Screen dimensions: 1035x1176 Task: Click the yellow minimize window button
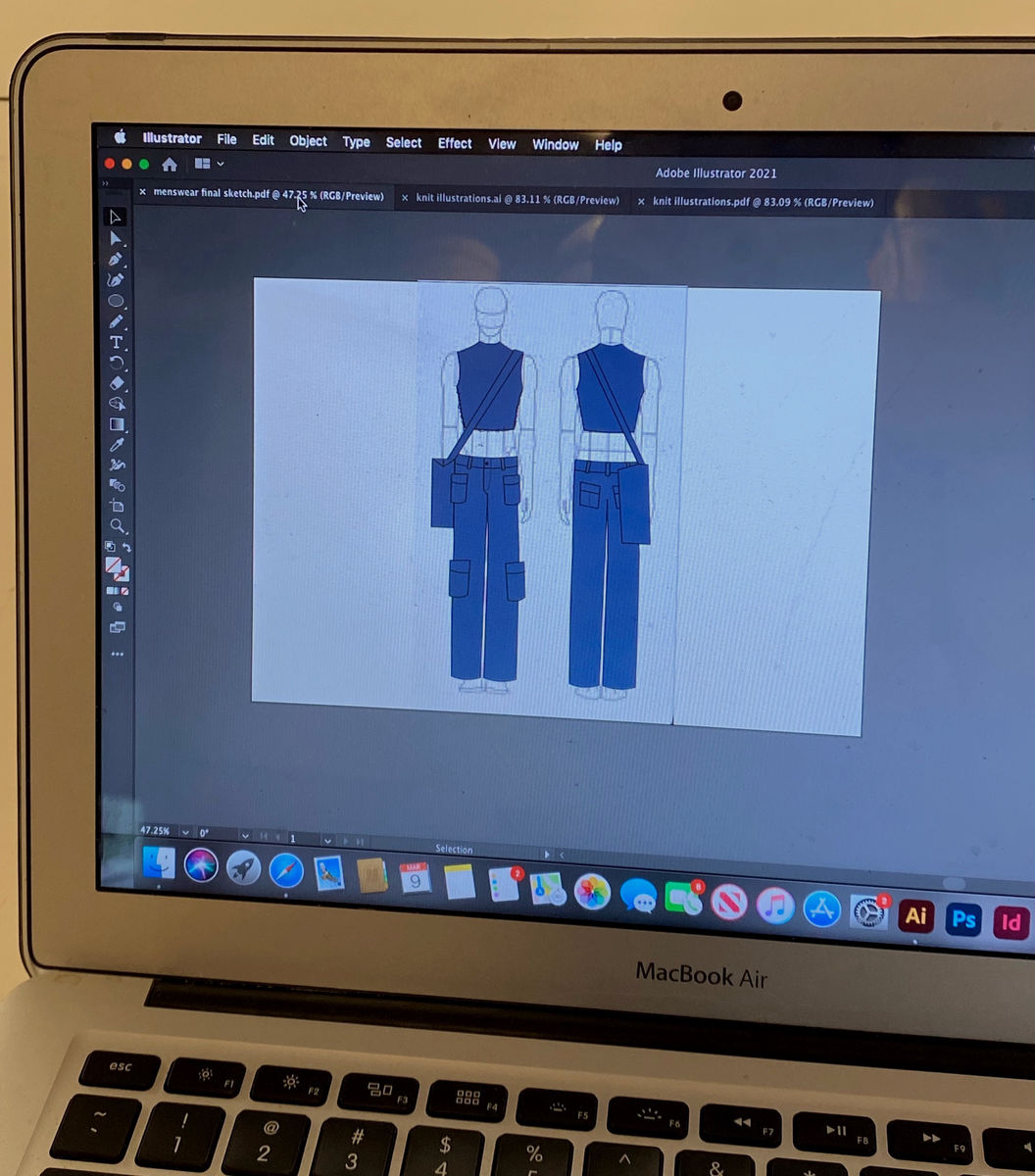pos(127,164)
